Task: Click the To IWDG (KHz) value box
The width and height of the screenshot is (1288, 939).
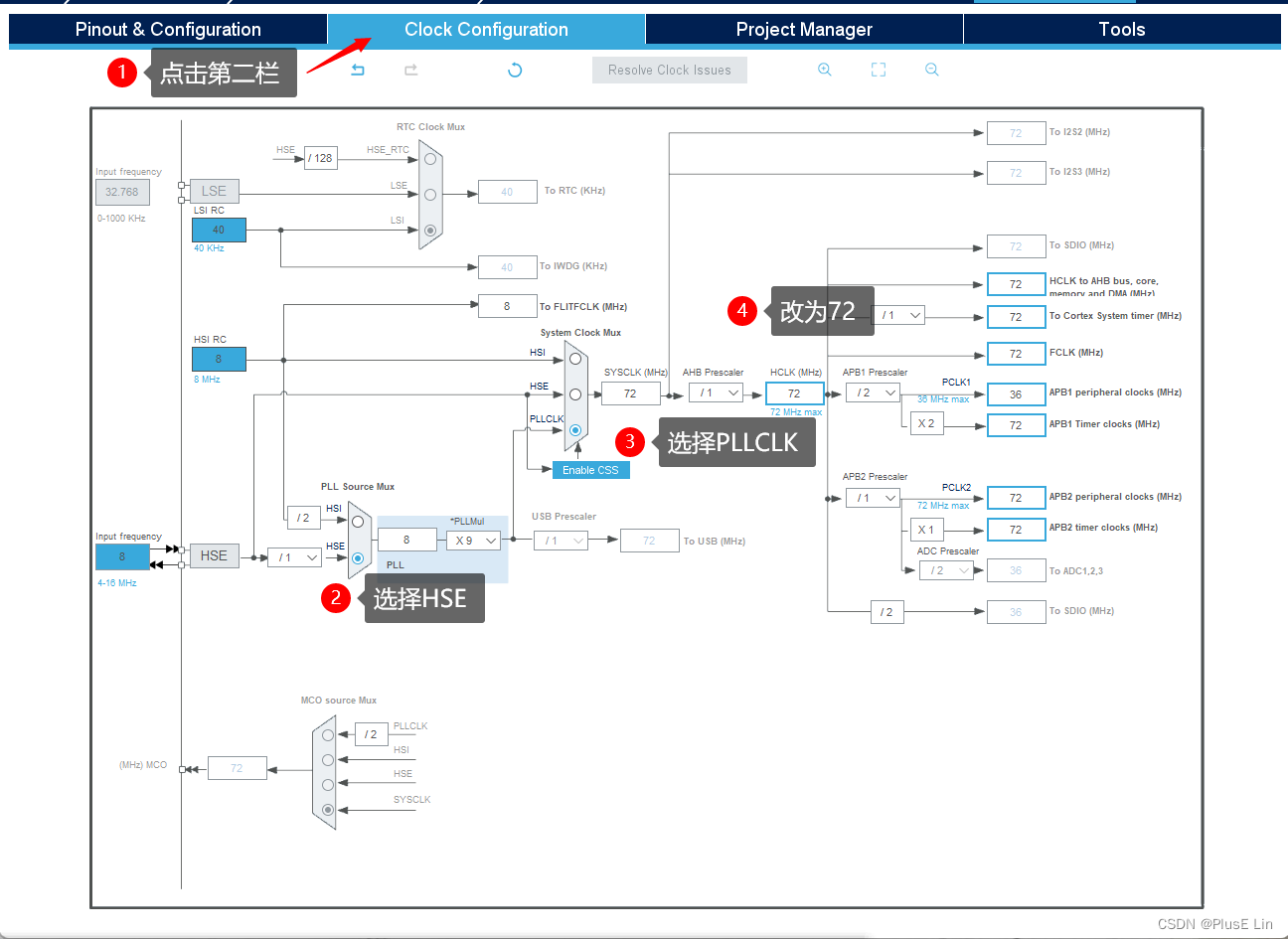Action: (507, 267)
